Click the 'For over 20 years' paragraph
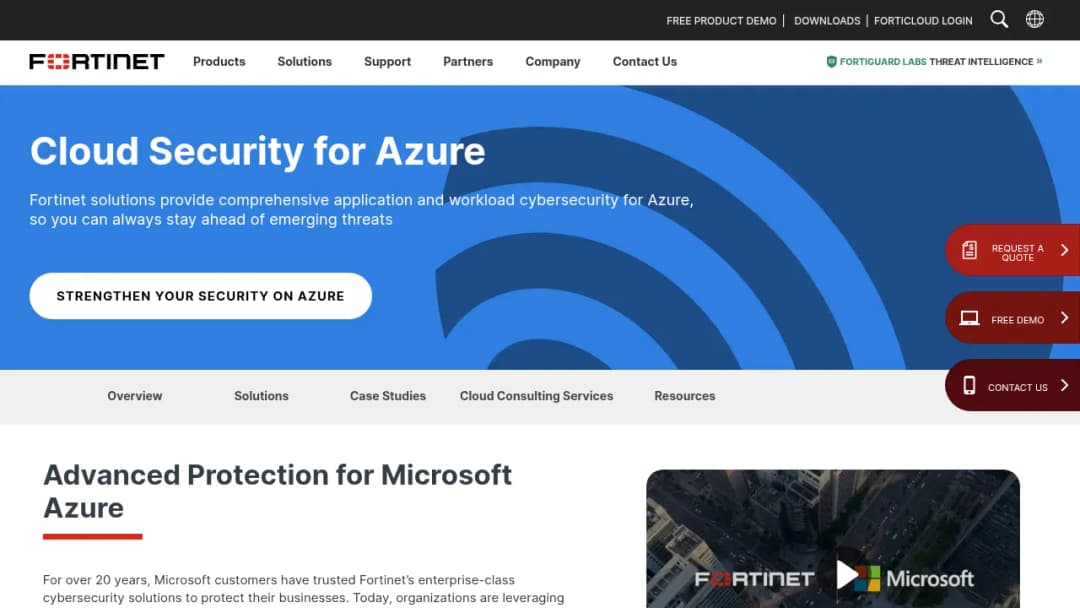Screen dimensions: 1080x608 pos(303,589)
